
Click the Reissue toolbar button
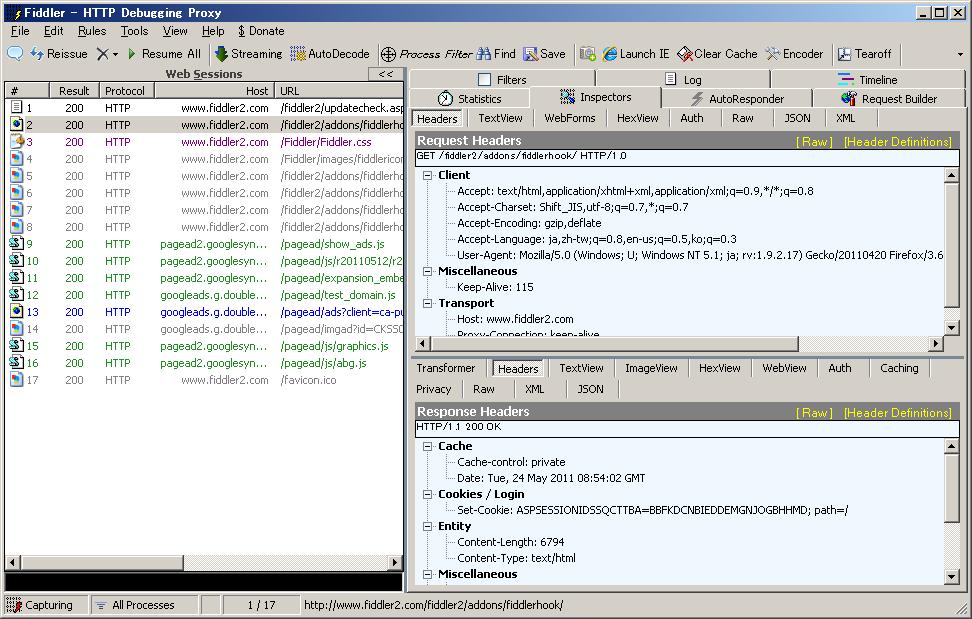click(x=59, y=54)
